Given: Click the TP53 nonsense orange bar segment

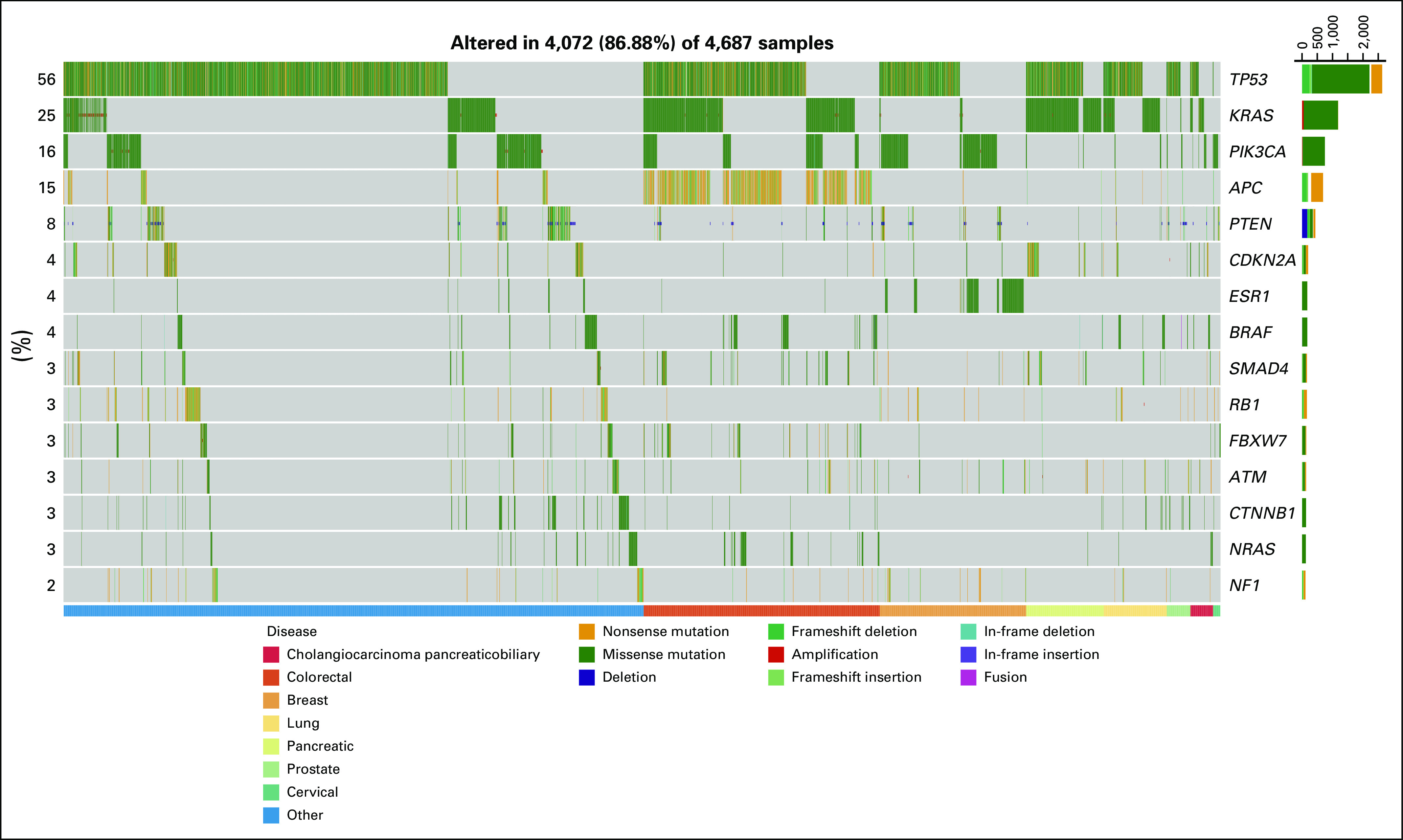Looking at the screenshot, I should click(1376, 79).
